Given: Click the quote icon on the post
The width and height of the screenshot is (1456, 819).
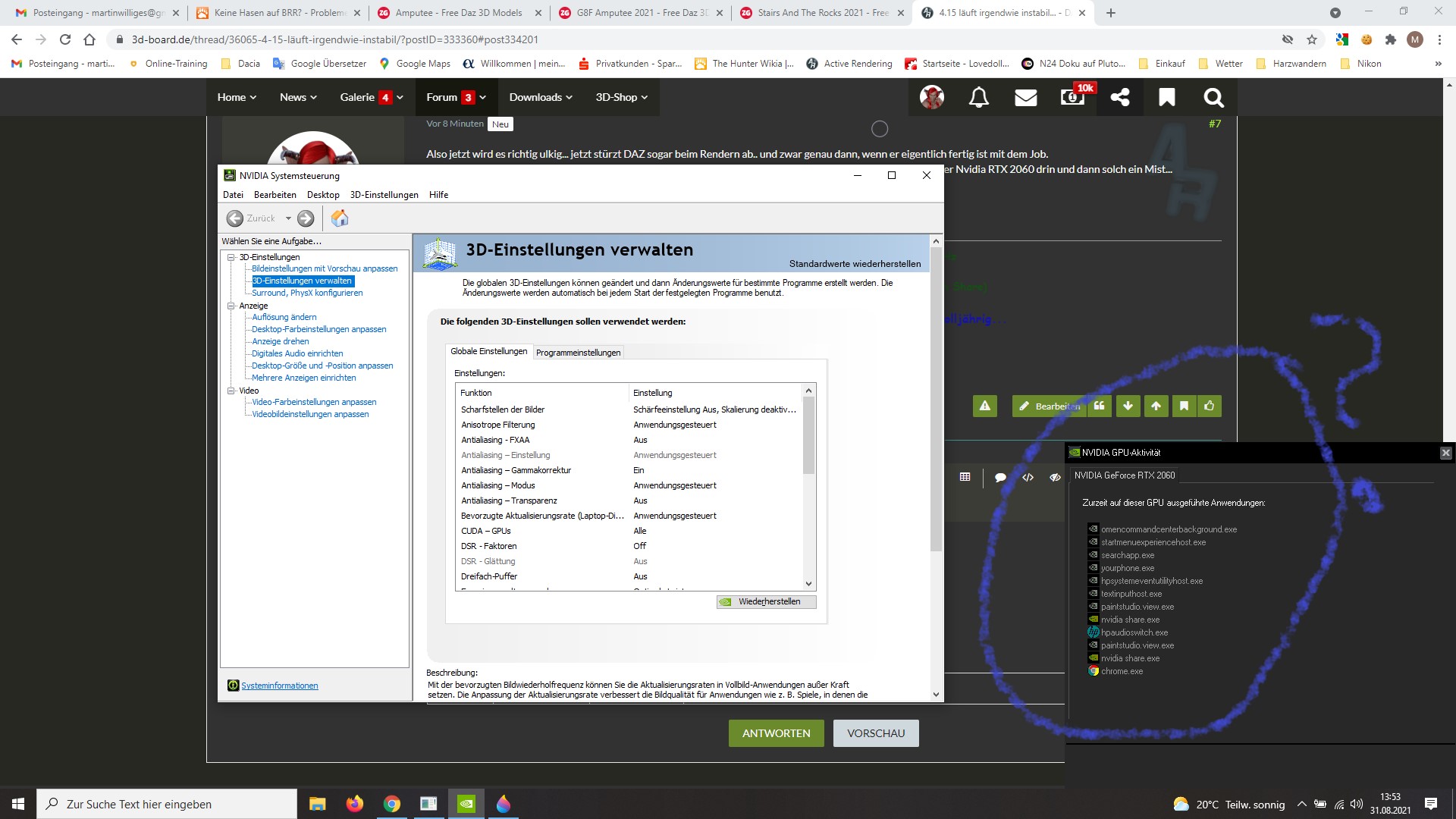Looking at the screenshot, I should click(x=1100, y=406).
